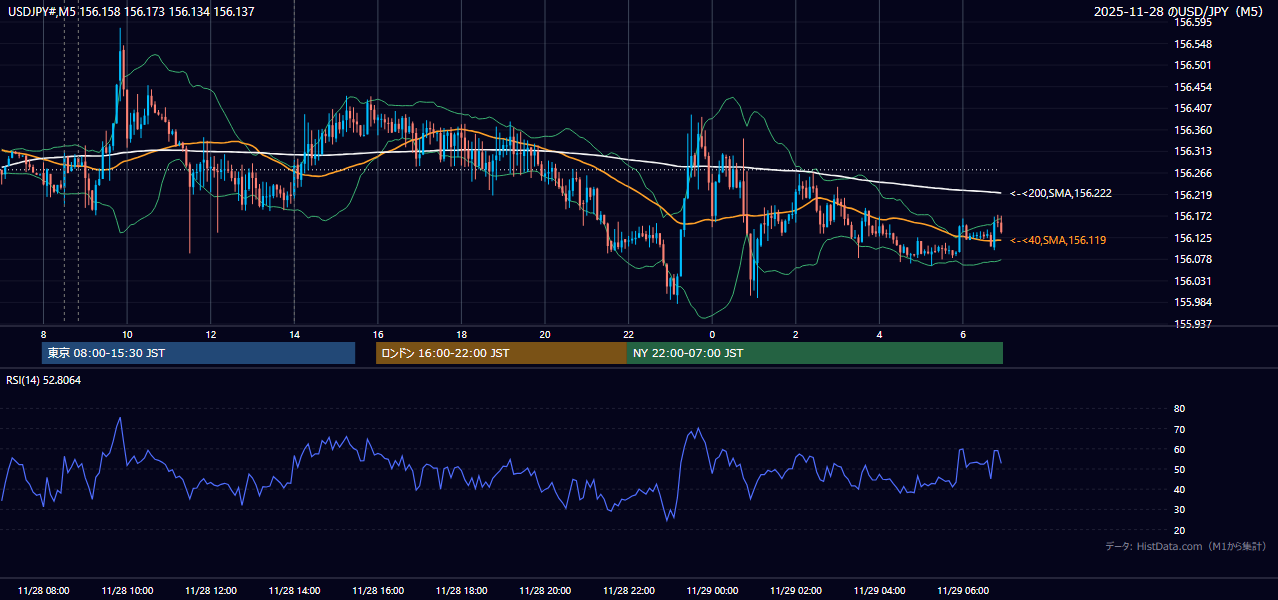Click RSI axis level 60

(1180, 449)
